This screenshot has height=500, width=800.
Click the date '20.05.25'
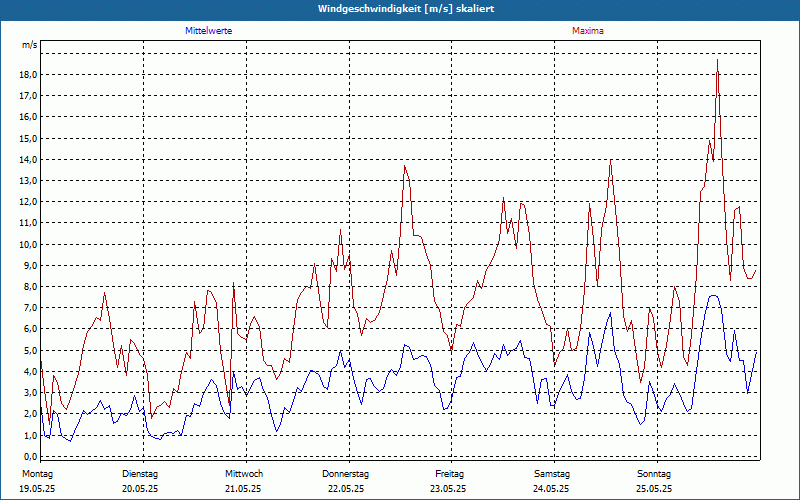(x=140, y=489)
